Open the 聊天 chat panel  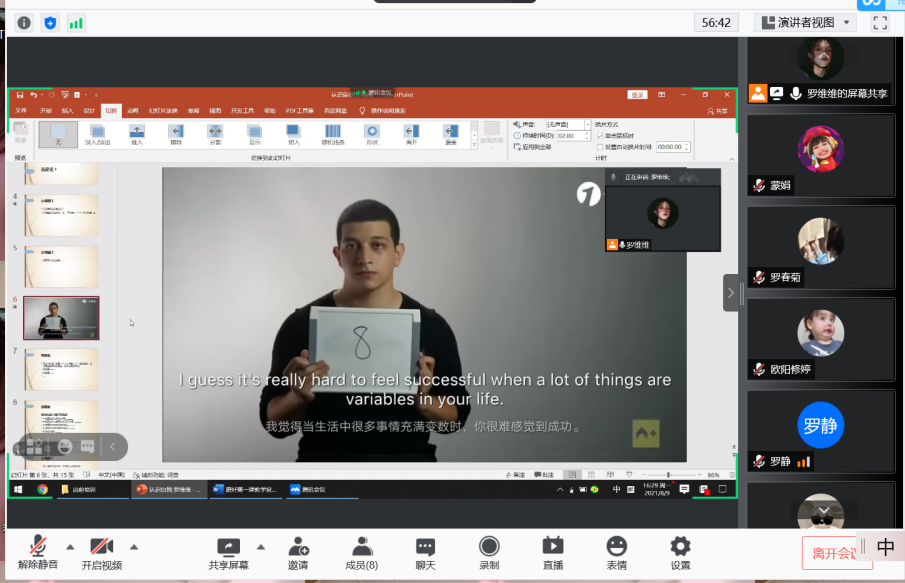[x=425, y=553]
